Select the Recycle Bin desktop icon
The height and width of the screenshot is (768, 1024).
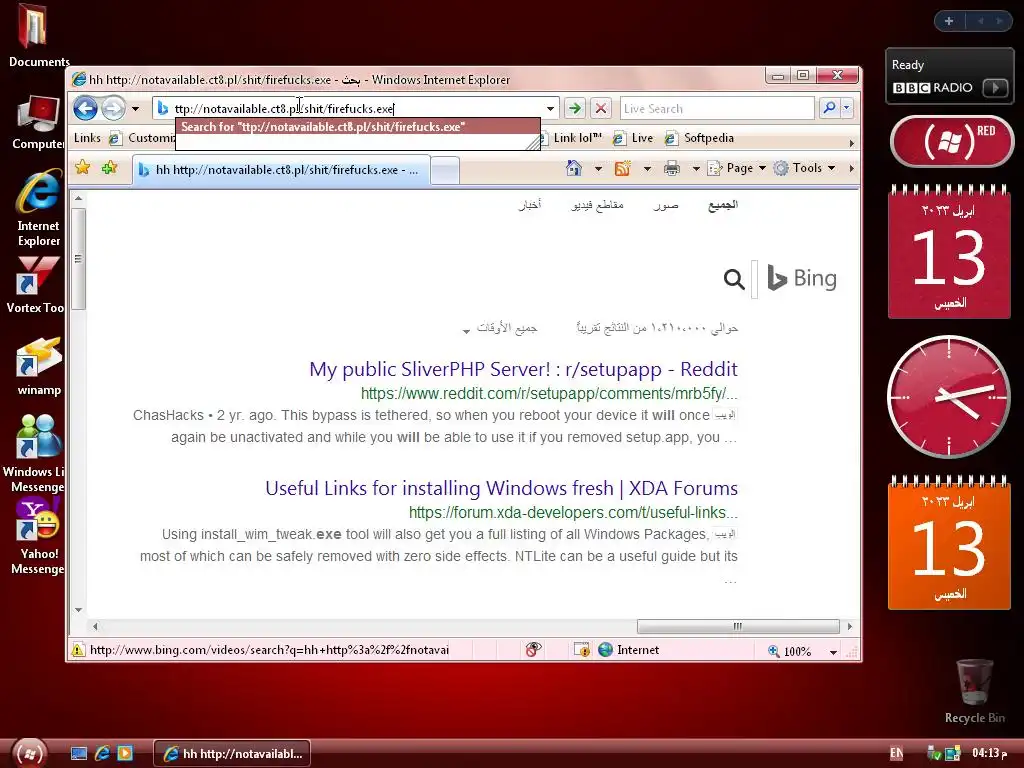coord(974,691)
